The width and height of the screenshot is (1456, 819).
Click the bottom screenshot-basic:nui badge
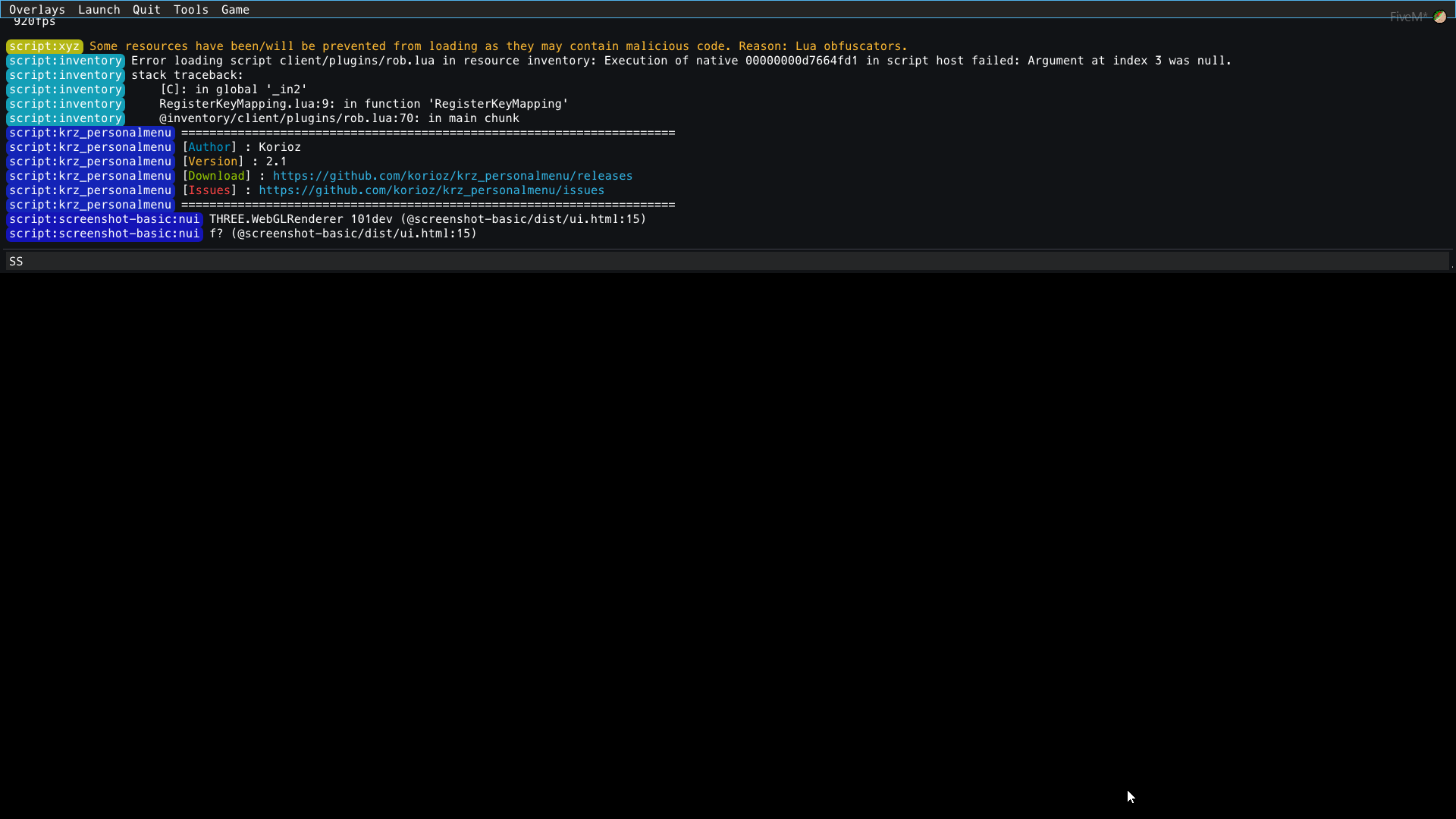pyautogui.click(x=103, y=234)
